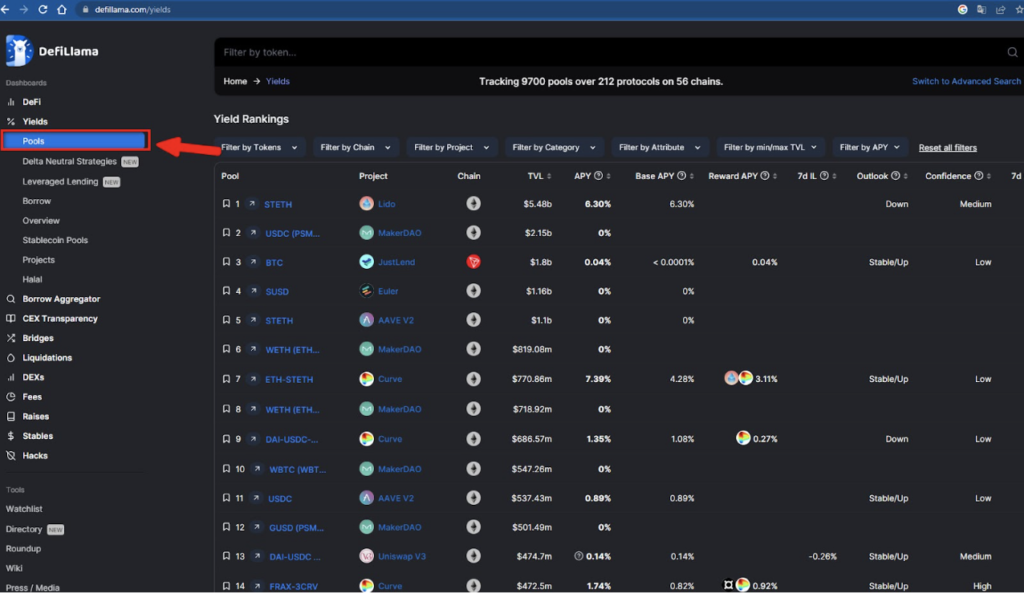
Task: Click Reset all filters link
Action: tap(948, 148)
